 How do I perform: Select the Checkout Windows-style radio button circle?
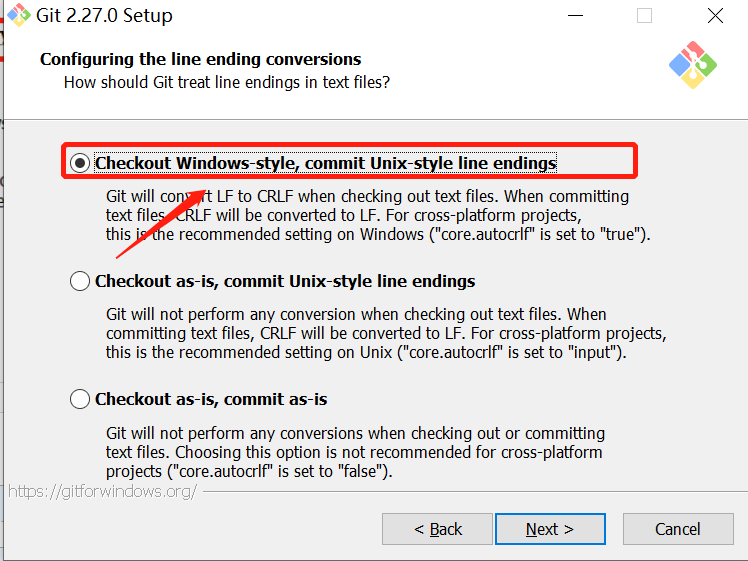(x=80, y=163)
